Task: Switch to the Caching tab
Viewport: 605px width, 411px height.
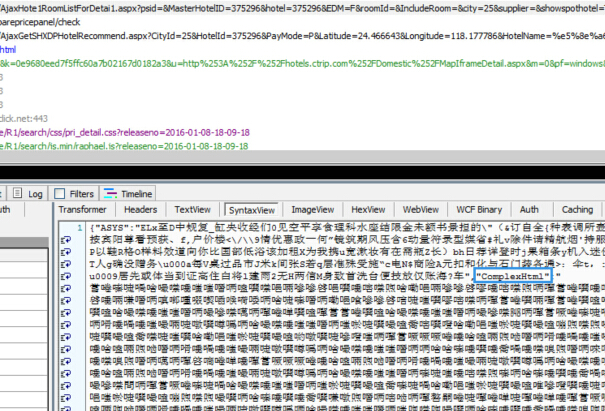Action: 577,210
